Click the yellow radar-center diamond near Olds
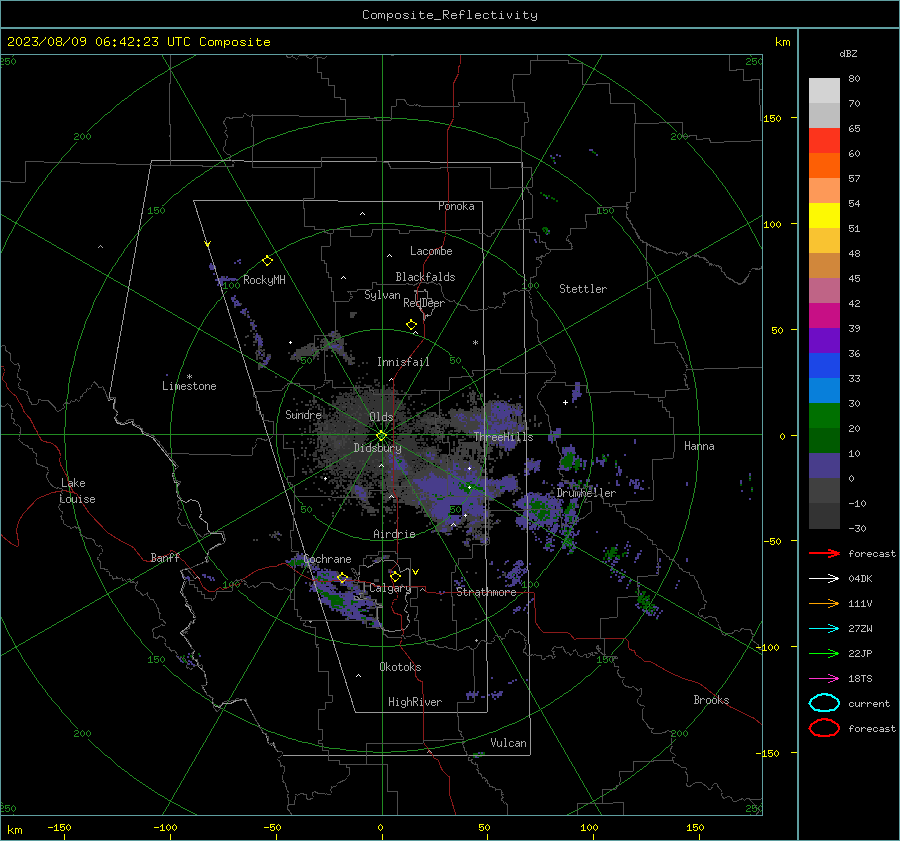The height and width of the screenshot is (841, 900). [x=381, y=436]
